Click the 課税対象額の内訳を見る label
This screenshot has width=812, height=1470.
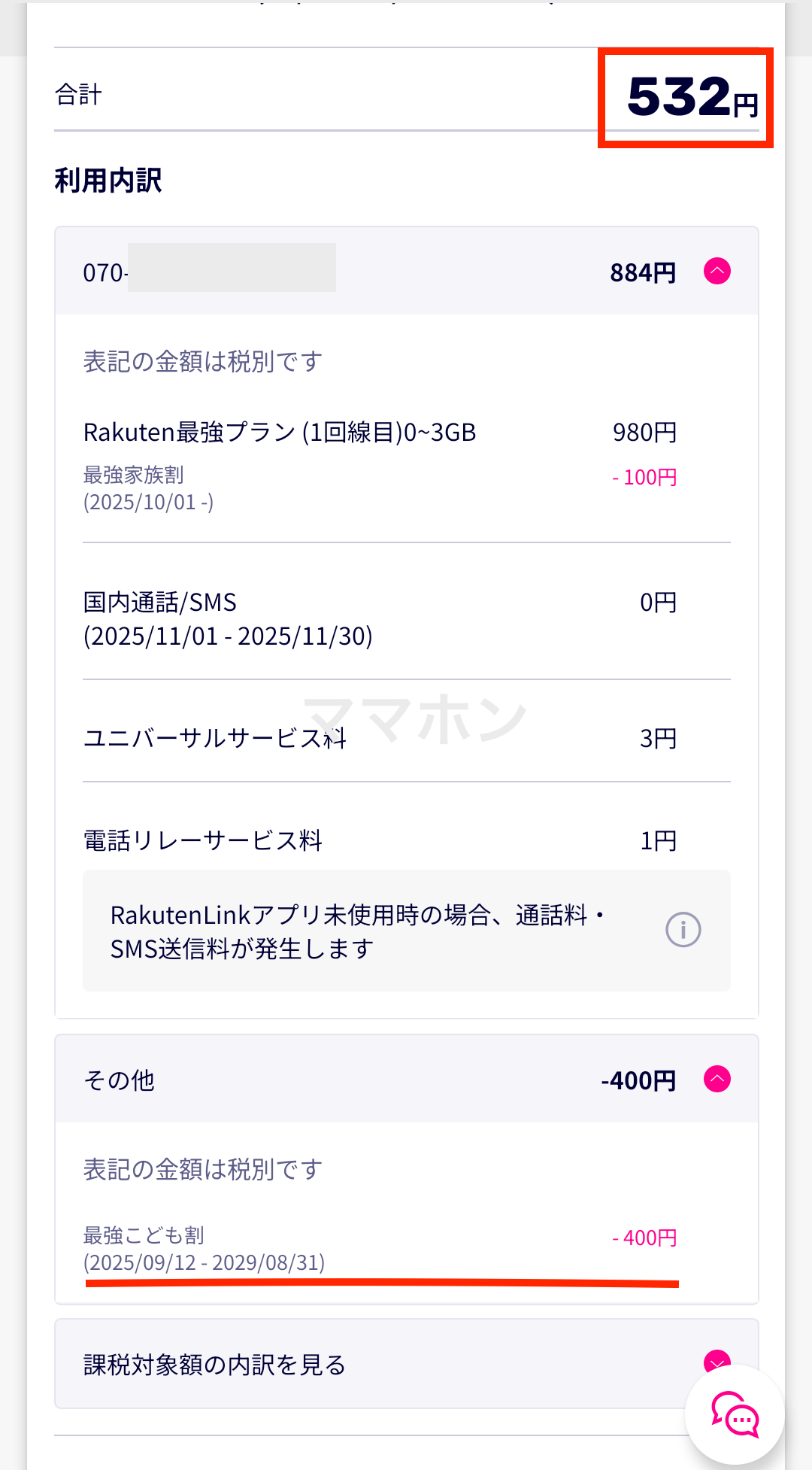click(x=214, y=1365)
